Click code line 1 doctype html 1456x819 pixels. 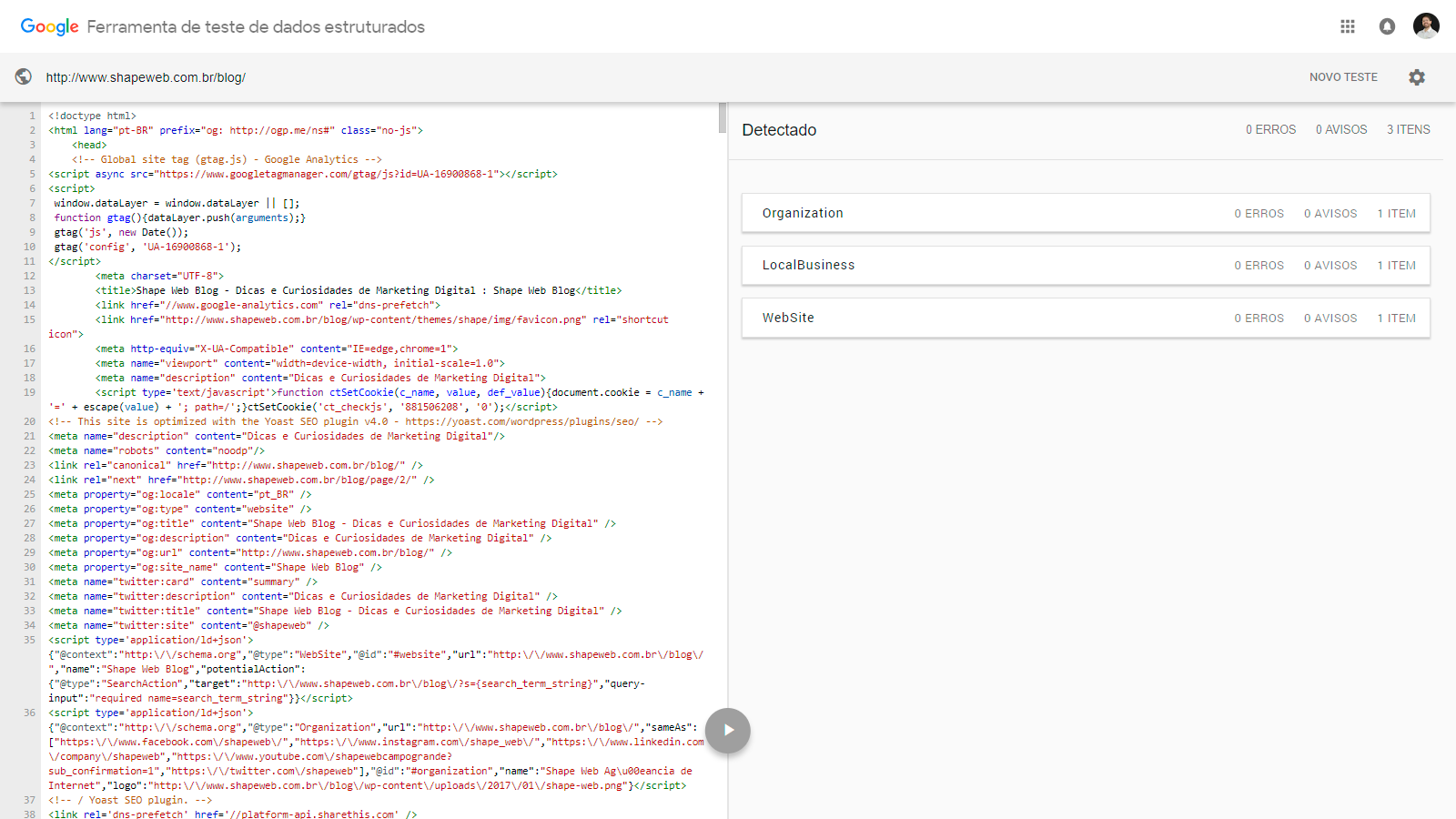point(92,116)
